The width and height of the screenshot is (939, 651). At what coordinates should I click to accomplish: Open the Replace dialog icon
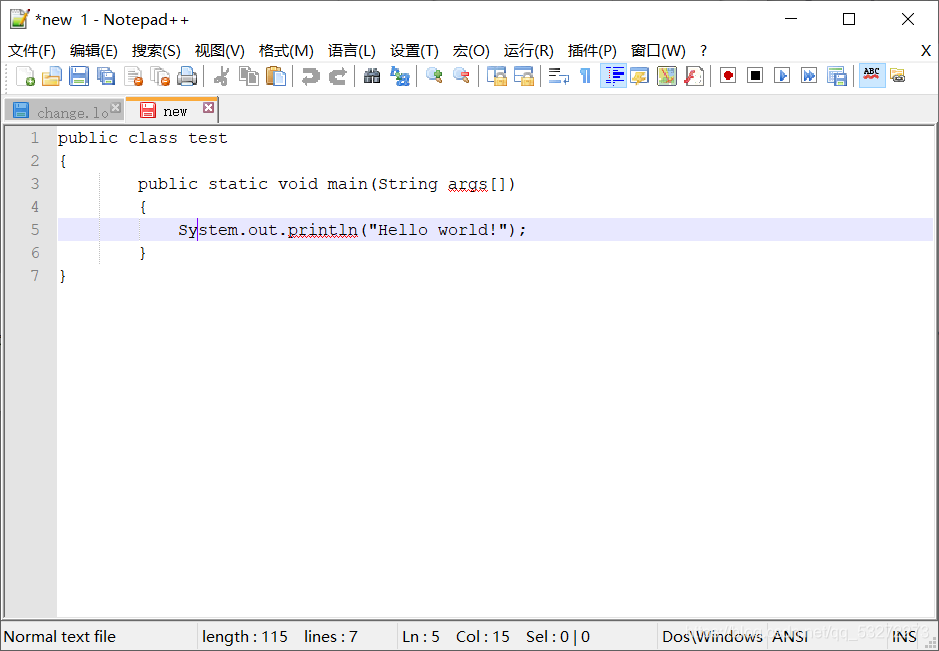tap(399, 76)
